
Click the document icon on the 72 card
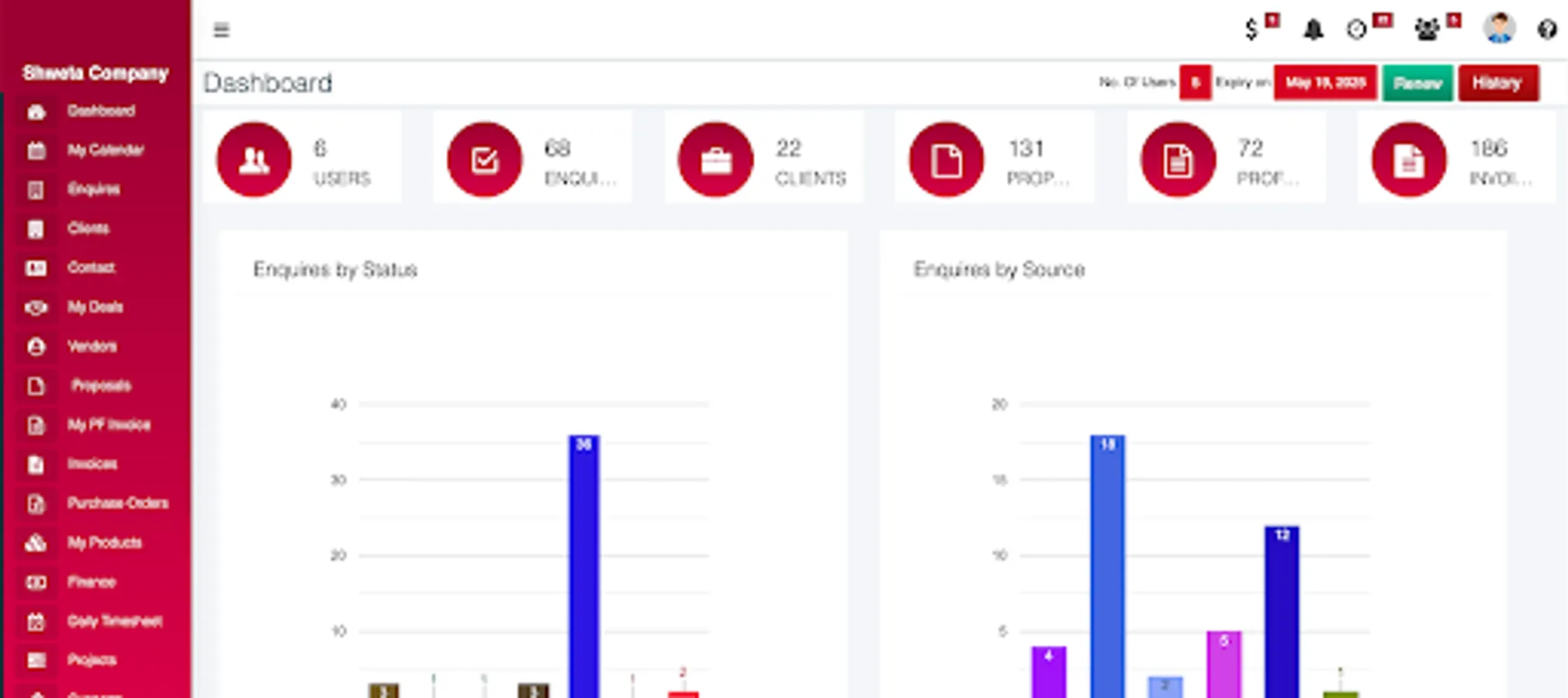(x=1178, y=160)
